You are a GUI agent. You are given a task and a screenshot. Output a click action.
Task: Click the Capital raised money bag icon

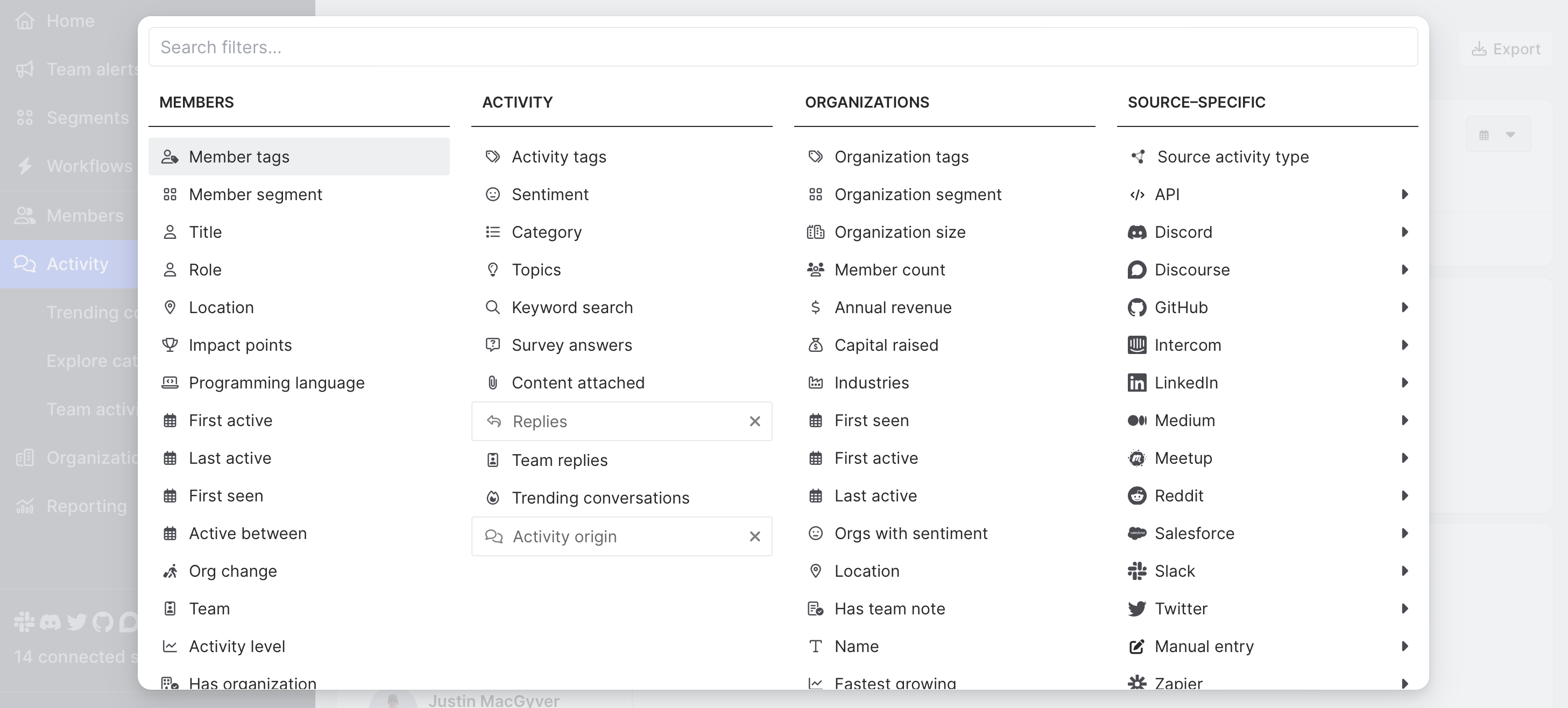(815, 345)
